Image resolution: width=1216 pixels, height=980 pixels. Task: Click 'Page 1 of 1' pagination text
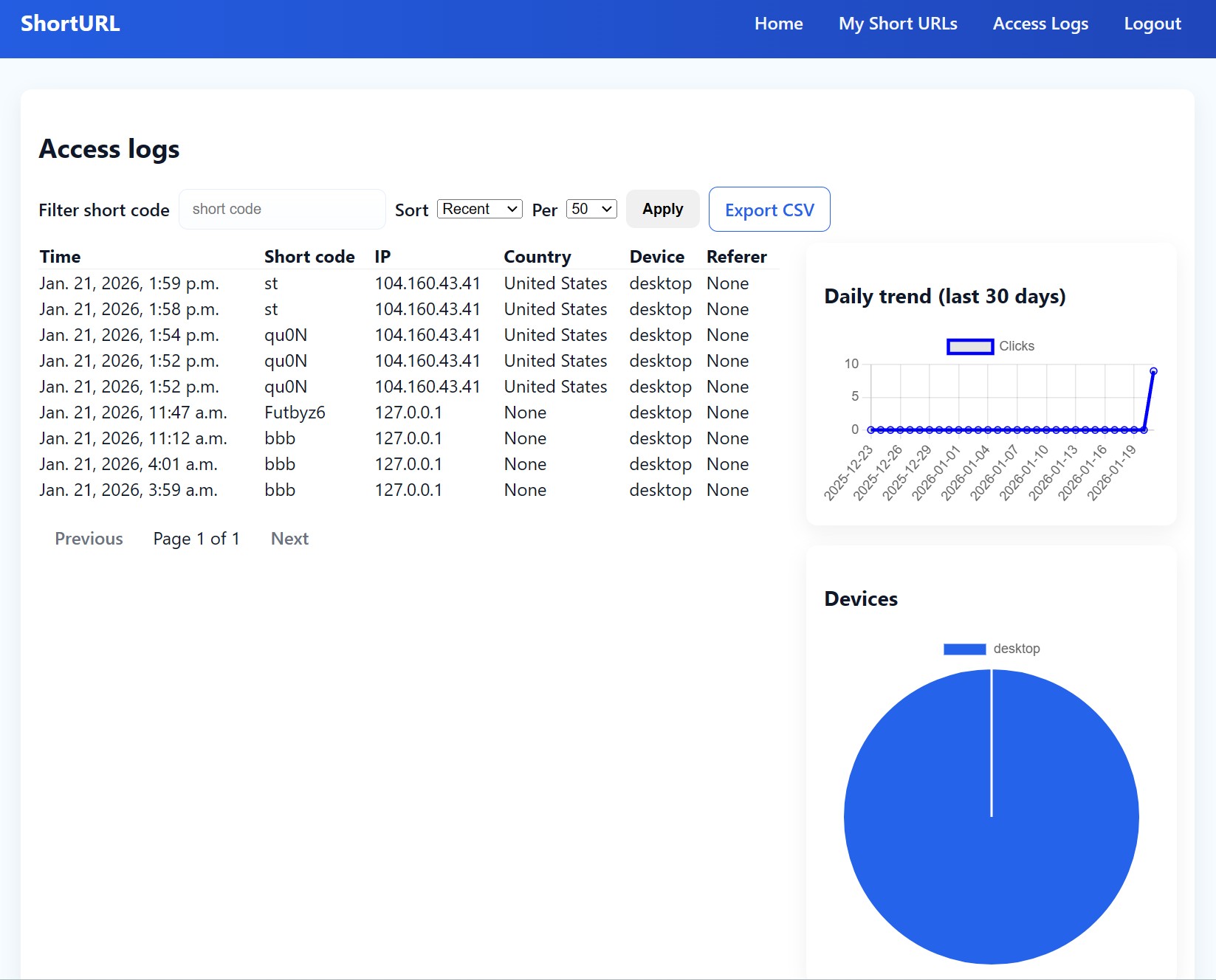pyautogui.click(x=196, y=539)
